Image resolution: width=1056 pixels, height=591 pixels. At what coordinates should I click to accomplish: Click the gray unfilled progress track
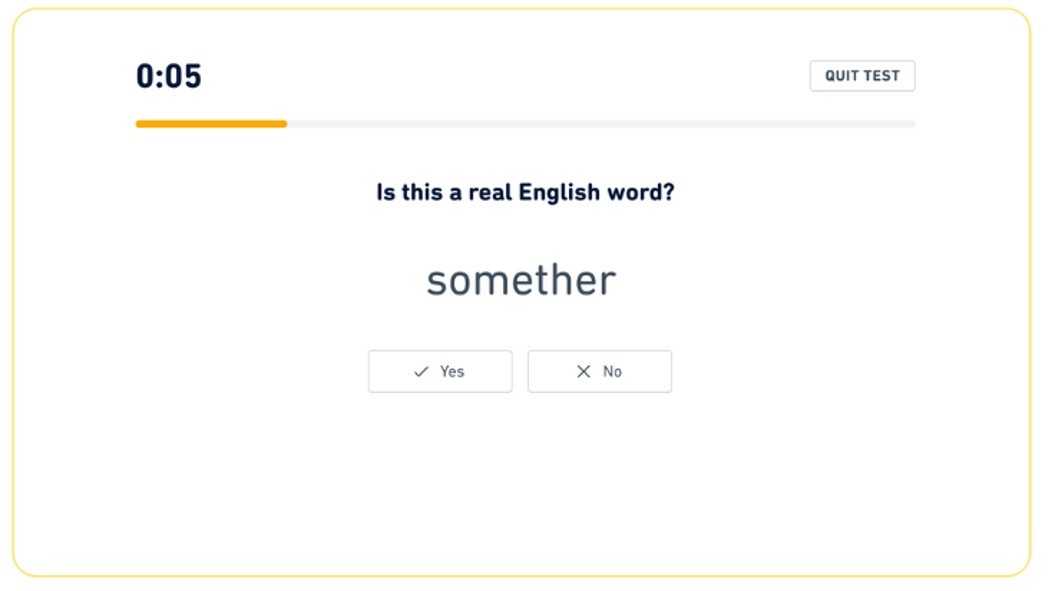600,124
